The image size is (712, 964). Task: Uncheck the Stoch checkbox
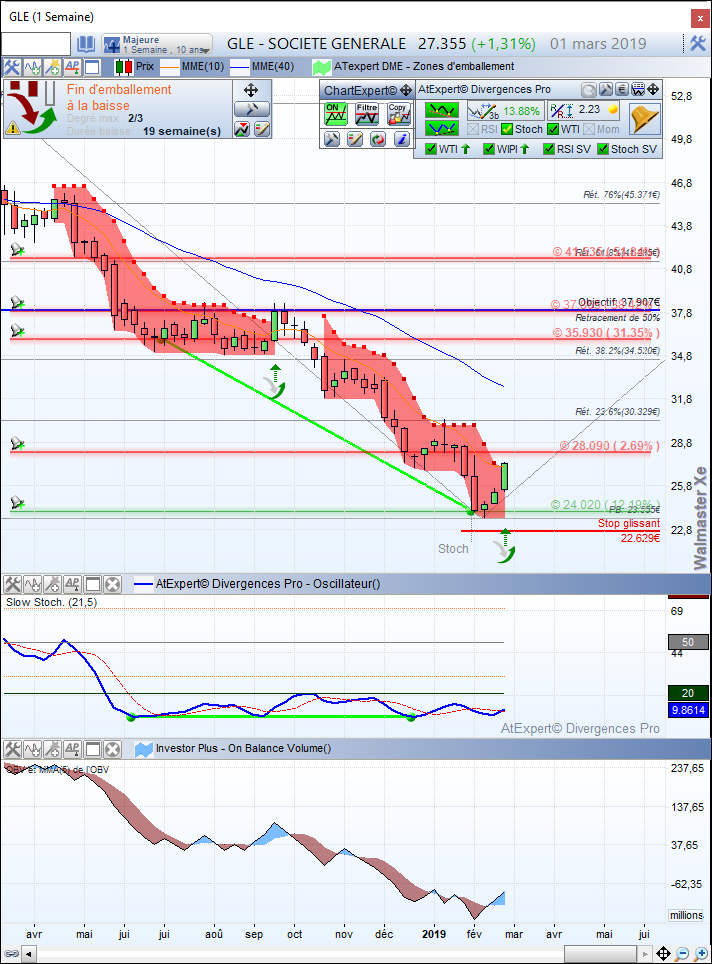point(507,129)
